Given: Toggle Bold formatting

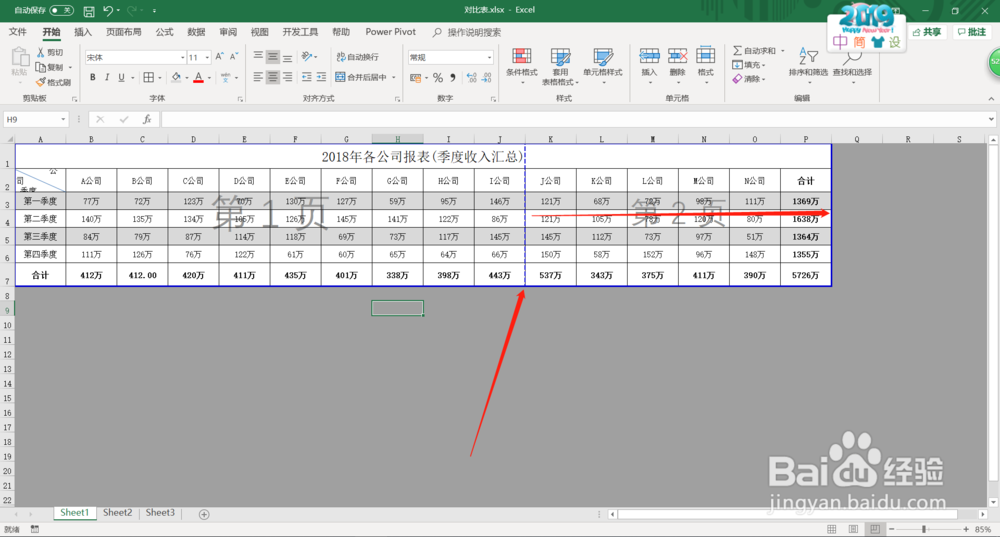Looking at the screenshot, I should click(92, 77).
